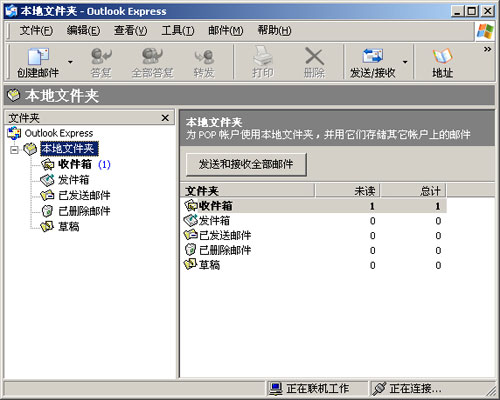Click the 发送和接收全部邮件 button
Viewport: 500px width, 400px height.
tap(246, 164)
